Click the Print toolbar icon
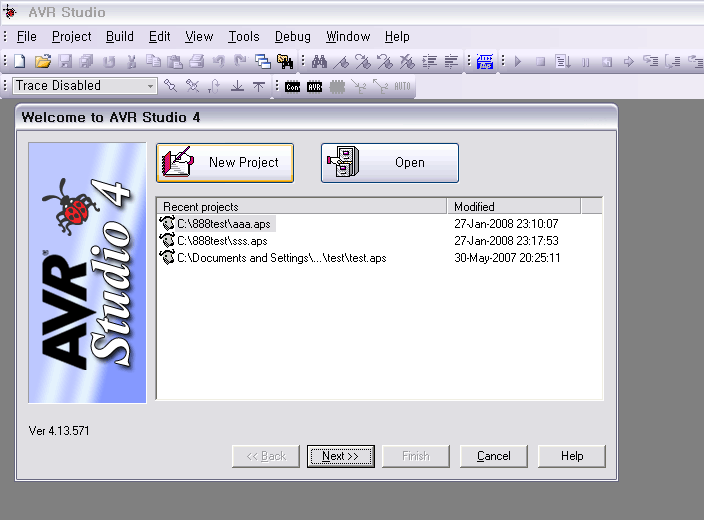Viewport: 704px width, 520px height. point(197,61)
